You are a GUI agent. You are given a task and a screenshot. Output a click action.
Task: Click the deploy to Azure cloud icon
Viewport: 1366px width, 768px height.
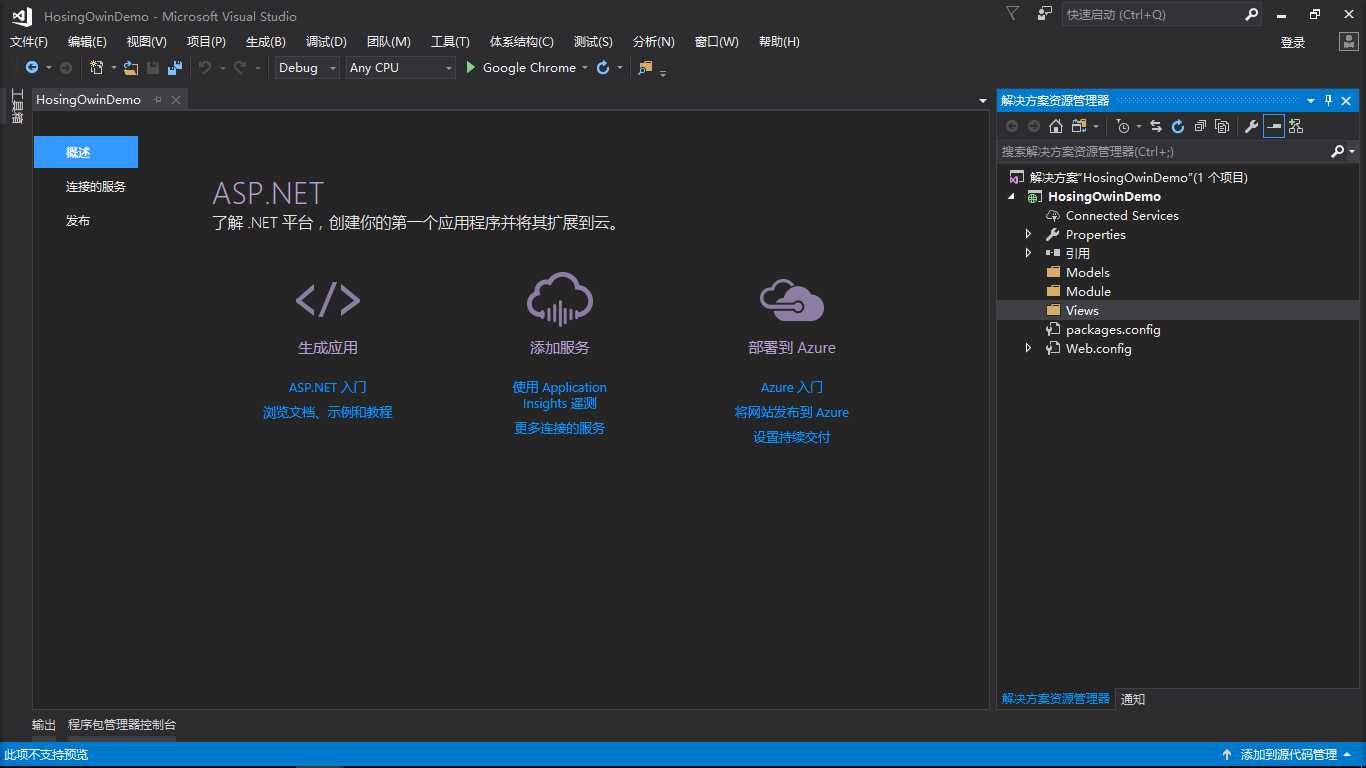[x=792, y=299]
